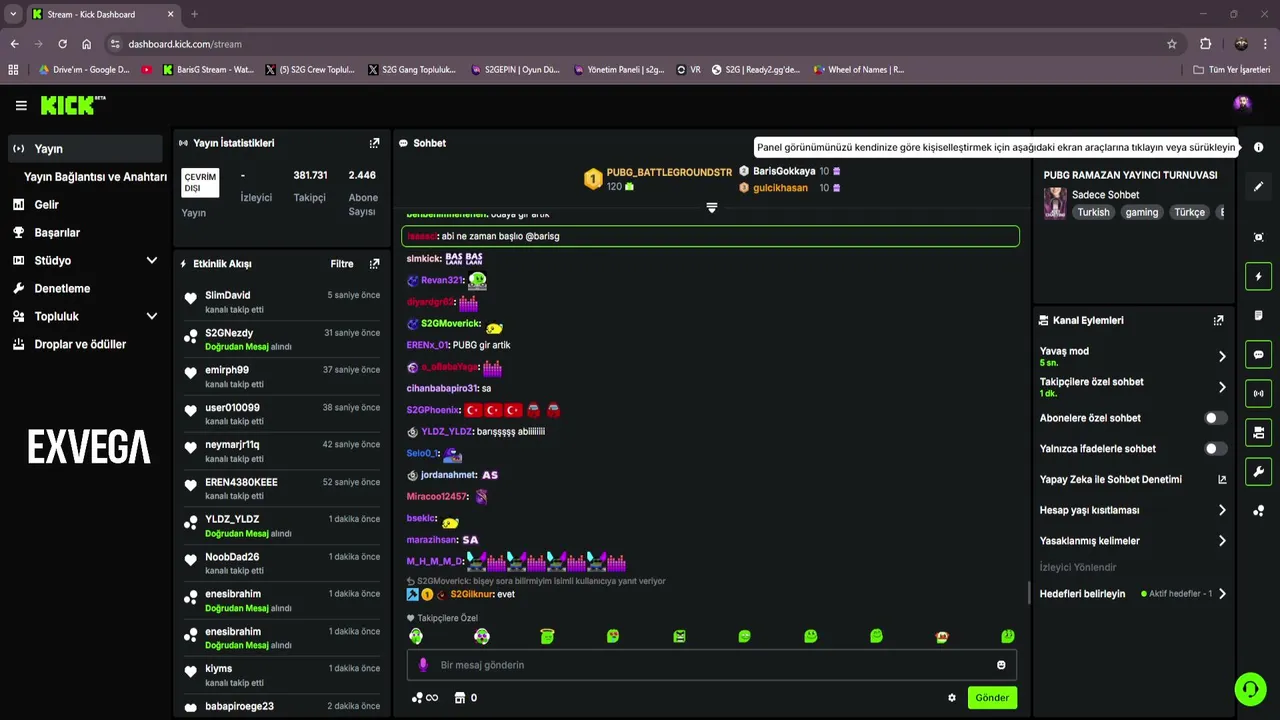Click the green headset support button
Viewport: 1280px width, 720px height.
1250,688
